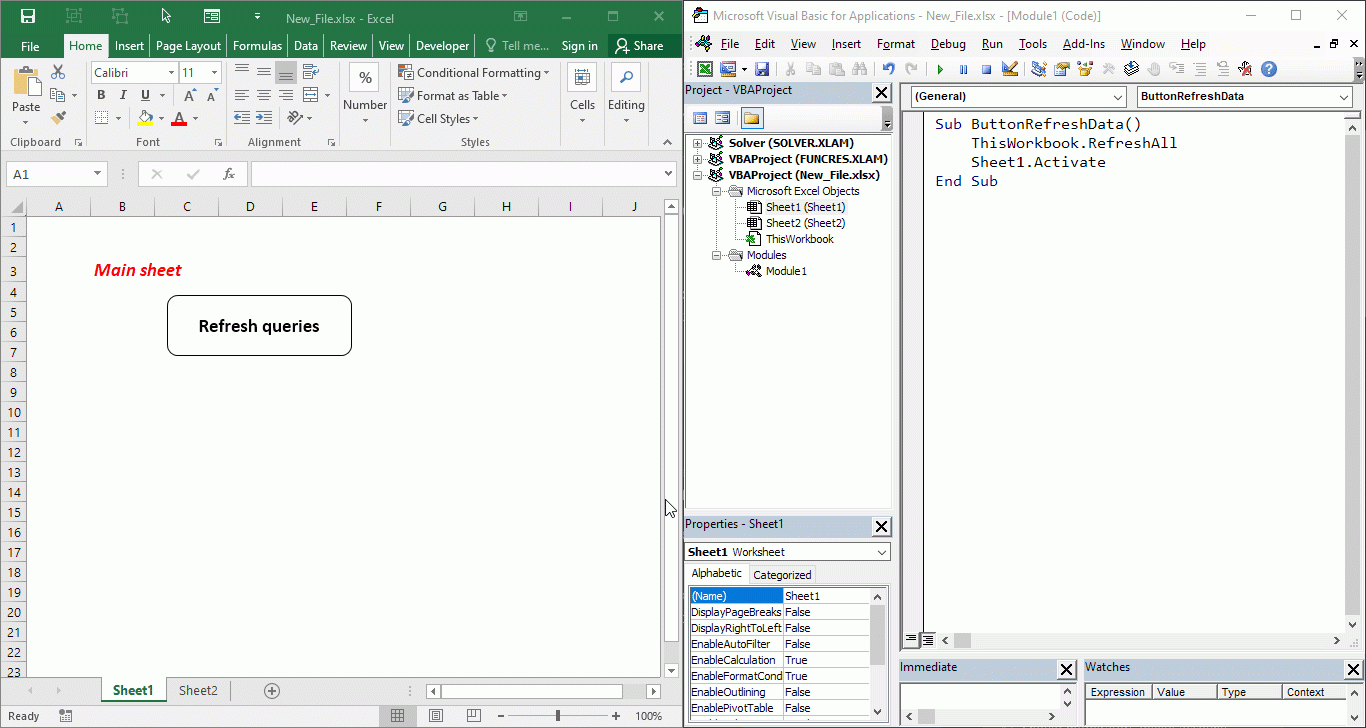
Task: Toggle Folders view in Project pane
Action: (751, 118)
